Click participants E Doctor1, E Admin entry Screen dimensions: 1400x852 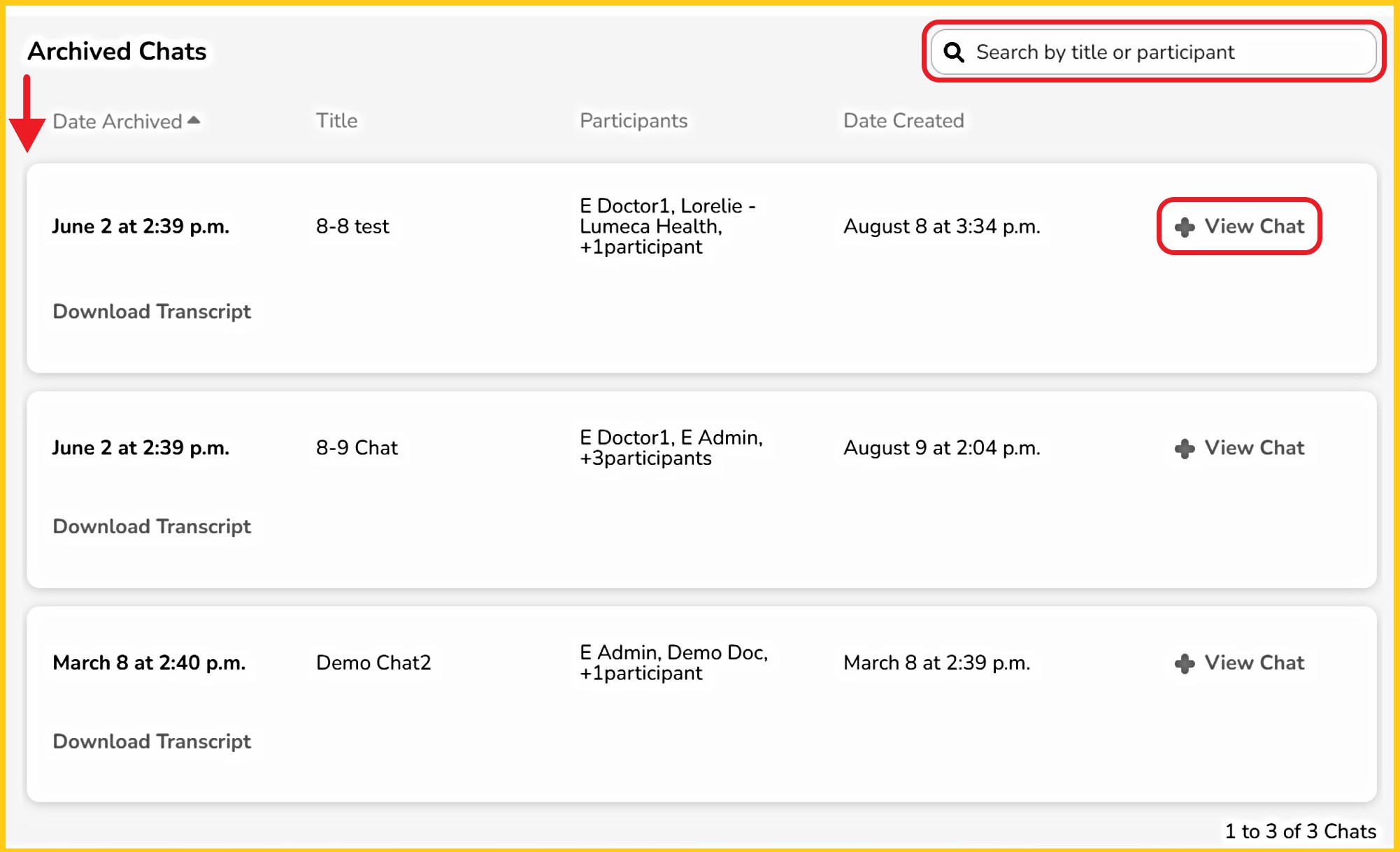point(671,448)
